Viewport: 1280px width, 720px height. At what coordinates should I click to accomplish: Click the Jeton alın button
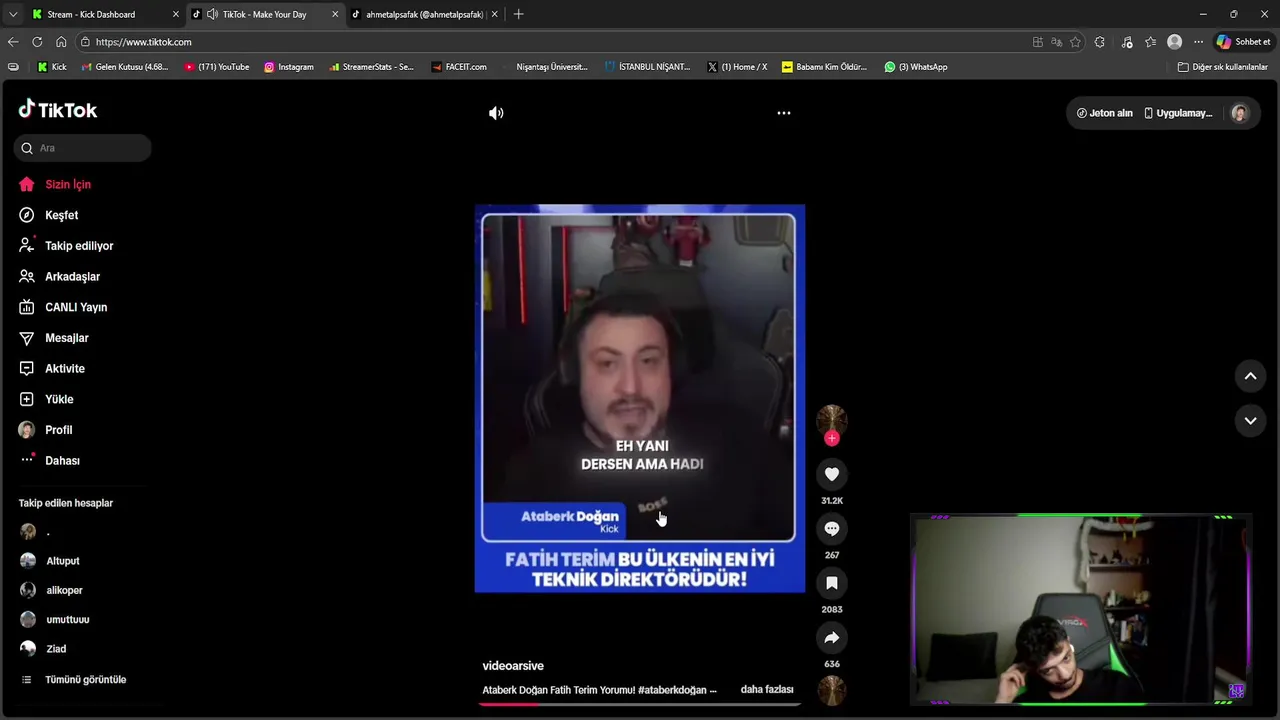[1104, 113]
